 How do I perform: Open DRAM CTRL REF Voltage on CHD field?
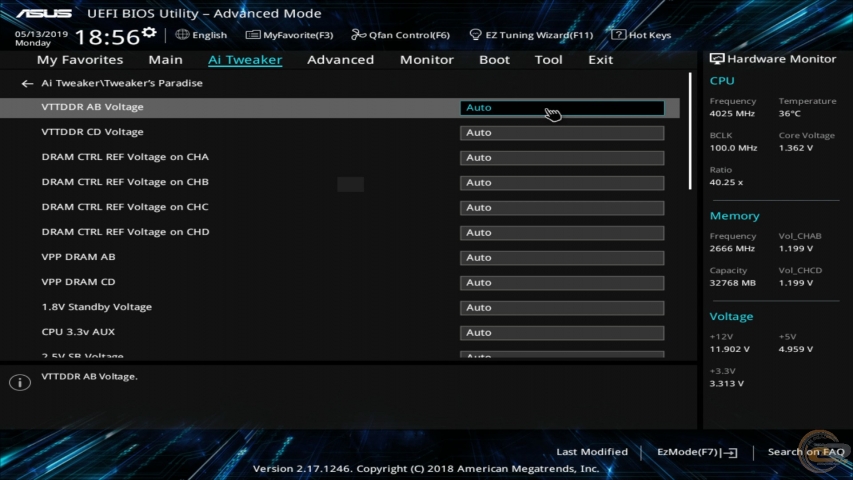pos(562,233)
